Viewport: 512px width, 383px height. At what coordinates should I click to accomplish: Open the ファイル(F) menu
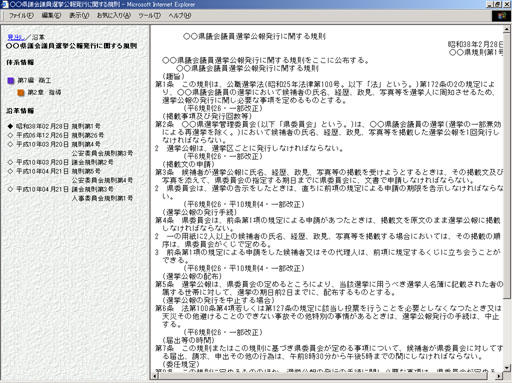pos(21,15)
